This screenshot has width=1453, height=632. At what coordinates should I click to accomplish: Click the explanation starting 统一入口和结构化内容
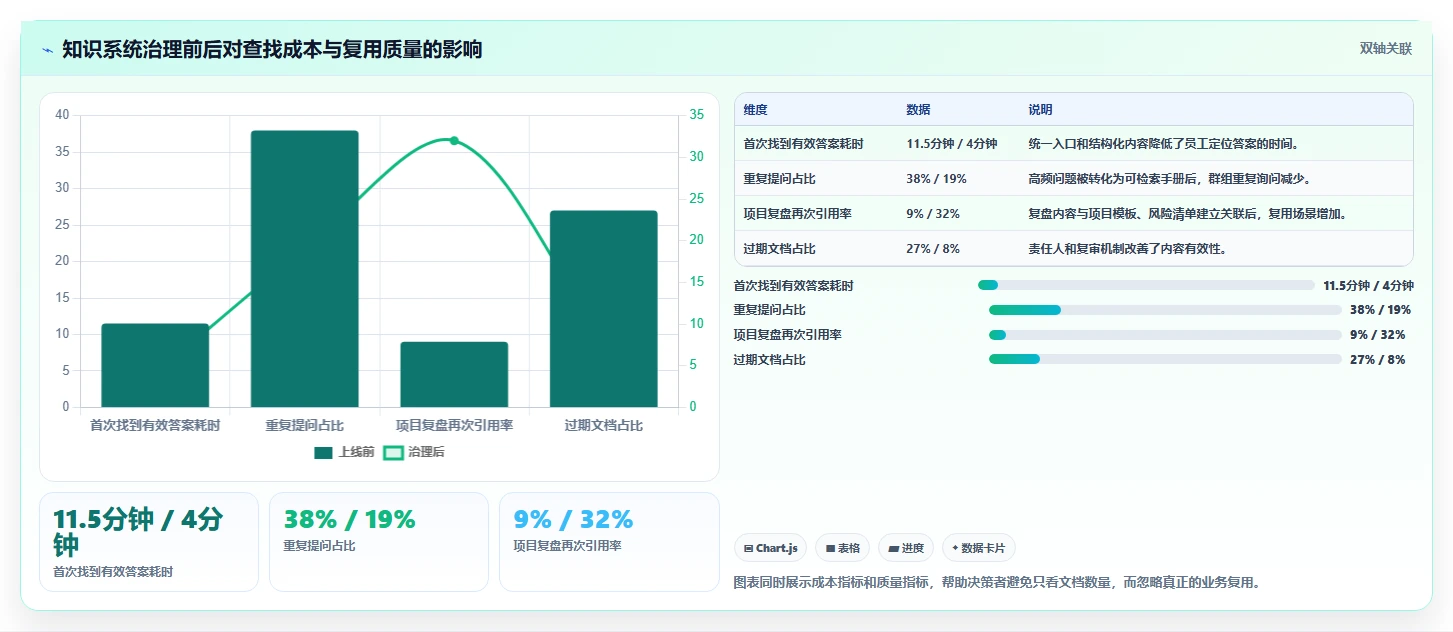1164,144
